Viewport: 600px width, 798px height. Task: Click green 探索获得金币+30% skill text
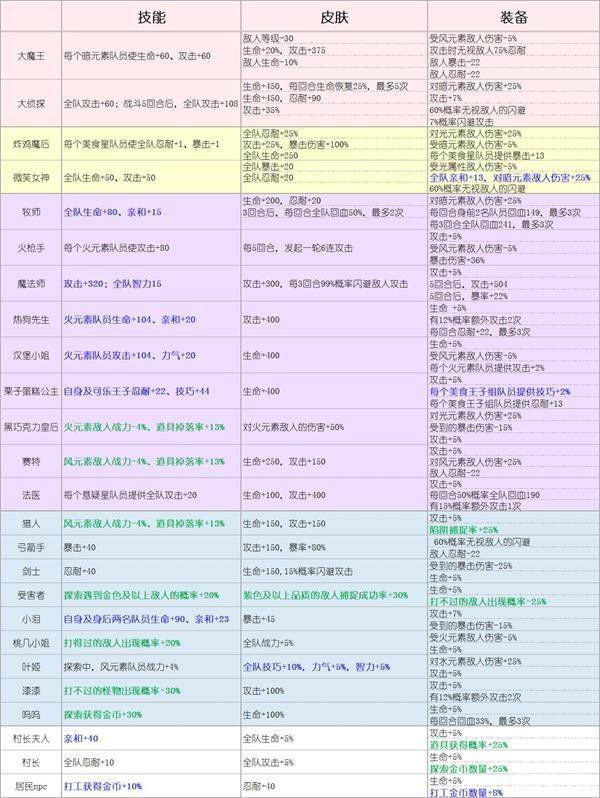103,714
